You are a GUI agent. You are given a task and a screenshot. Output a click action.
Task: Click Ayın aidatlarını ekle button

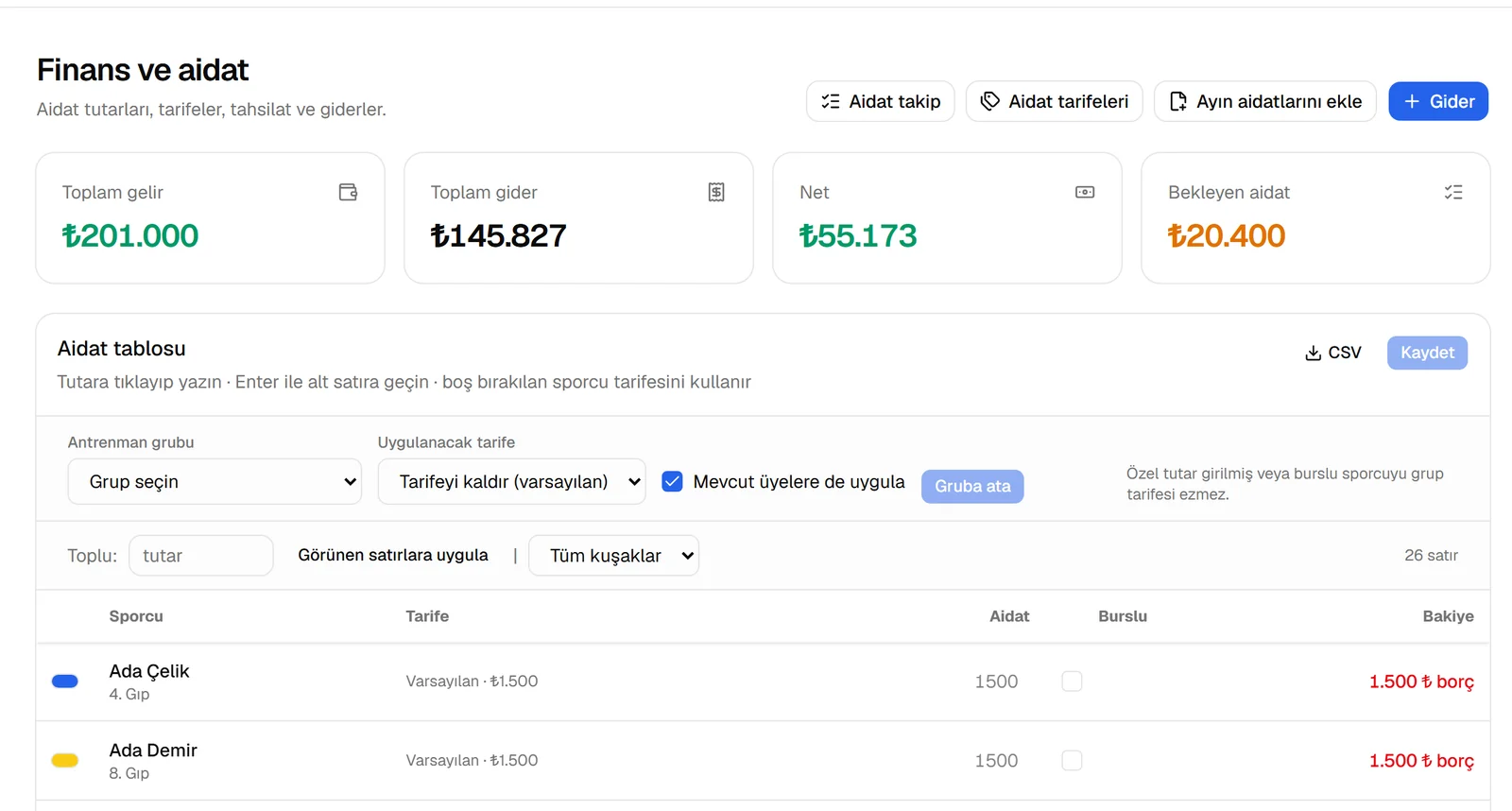click(x=1264, y=101)
